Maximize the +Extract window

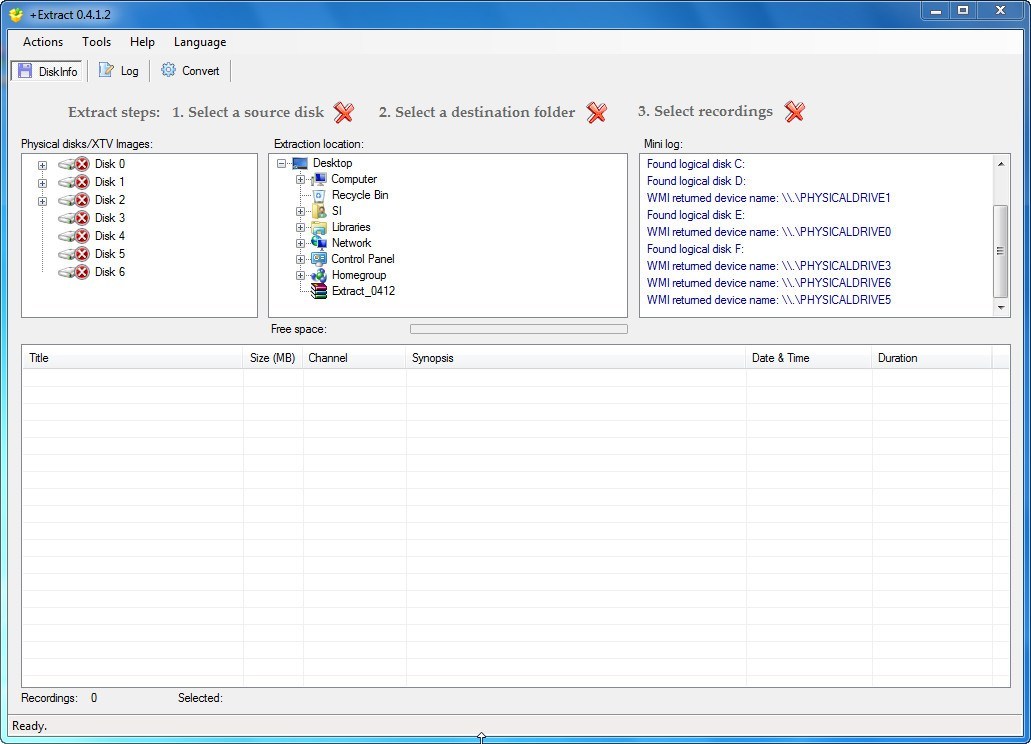tap(963, 11)
